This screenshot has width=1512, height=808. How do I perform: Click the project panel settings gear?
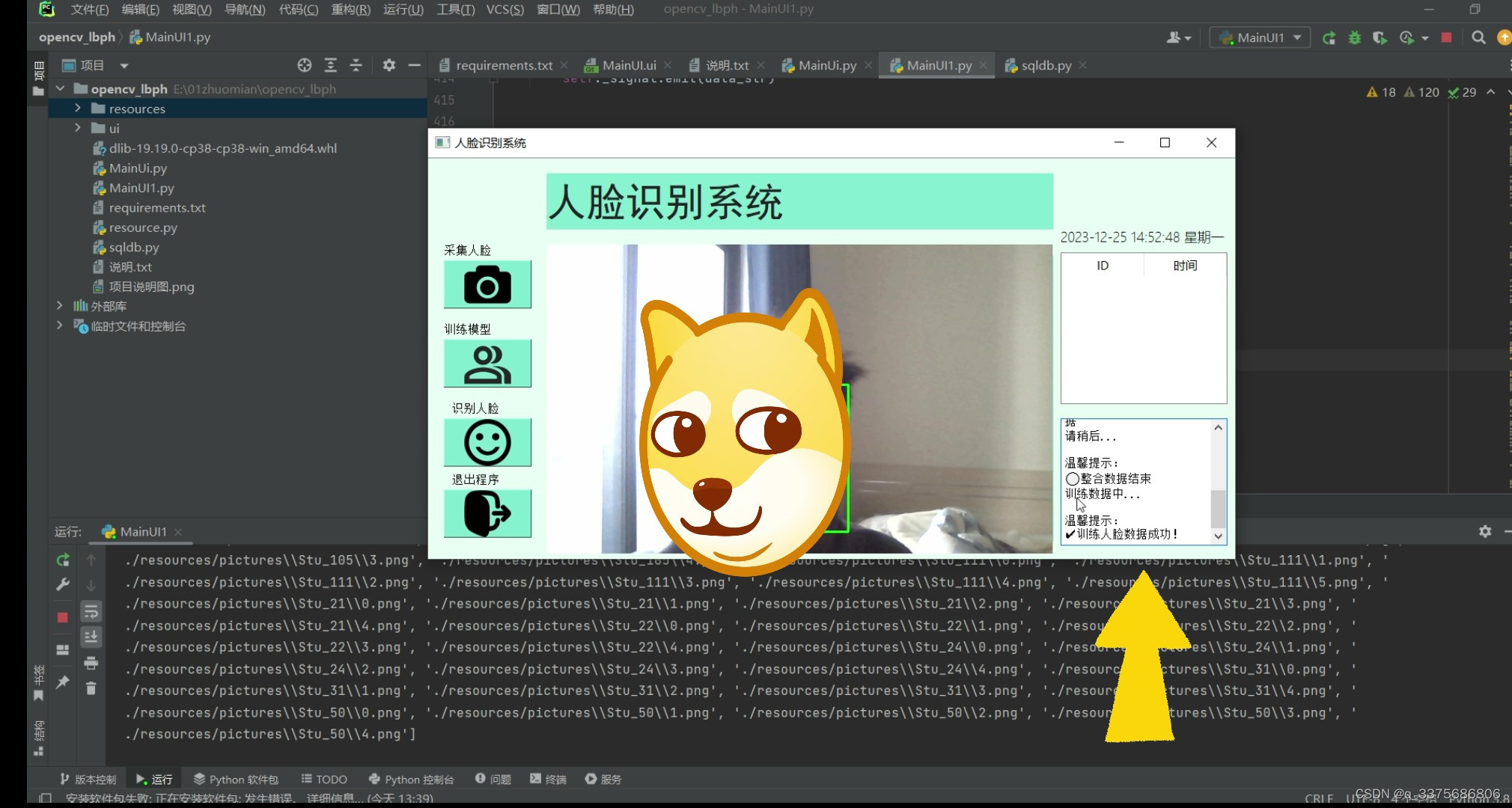pos(388,65)
